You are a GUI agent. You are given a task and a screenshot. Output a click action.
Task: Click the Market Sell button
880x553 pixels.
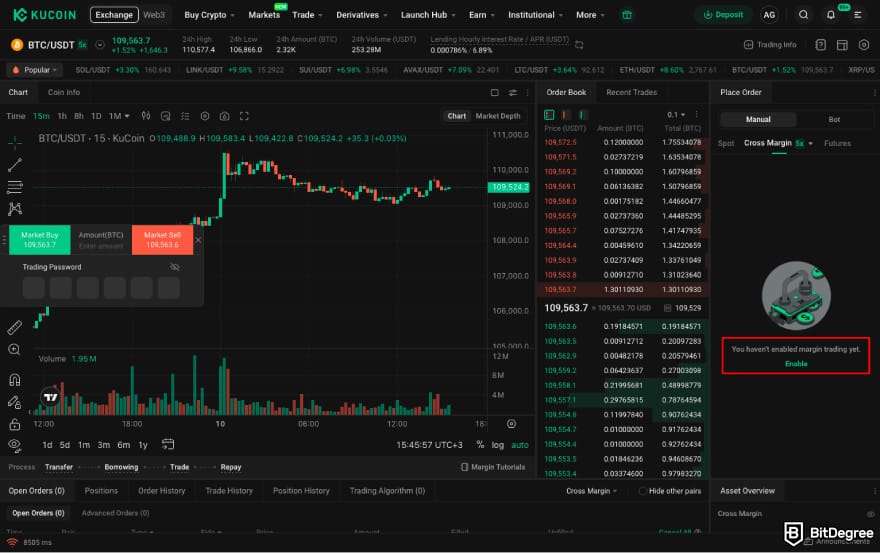[162, 240]
